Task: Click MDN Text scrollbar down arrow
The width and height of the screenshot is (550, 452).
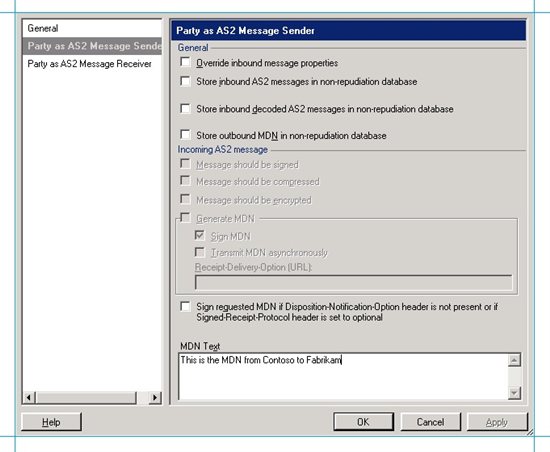Action: 514,393
